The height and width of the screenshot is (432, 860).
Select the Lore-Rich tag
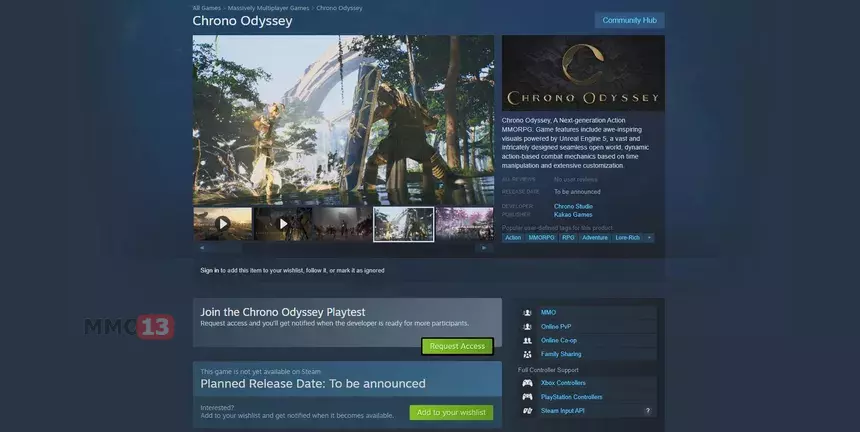tap(627, 238)
